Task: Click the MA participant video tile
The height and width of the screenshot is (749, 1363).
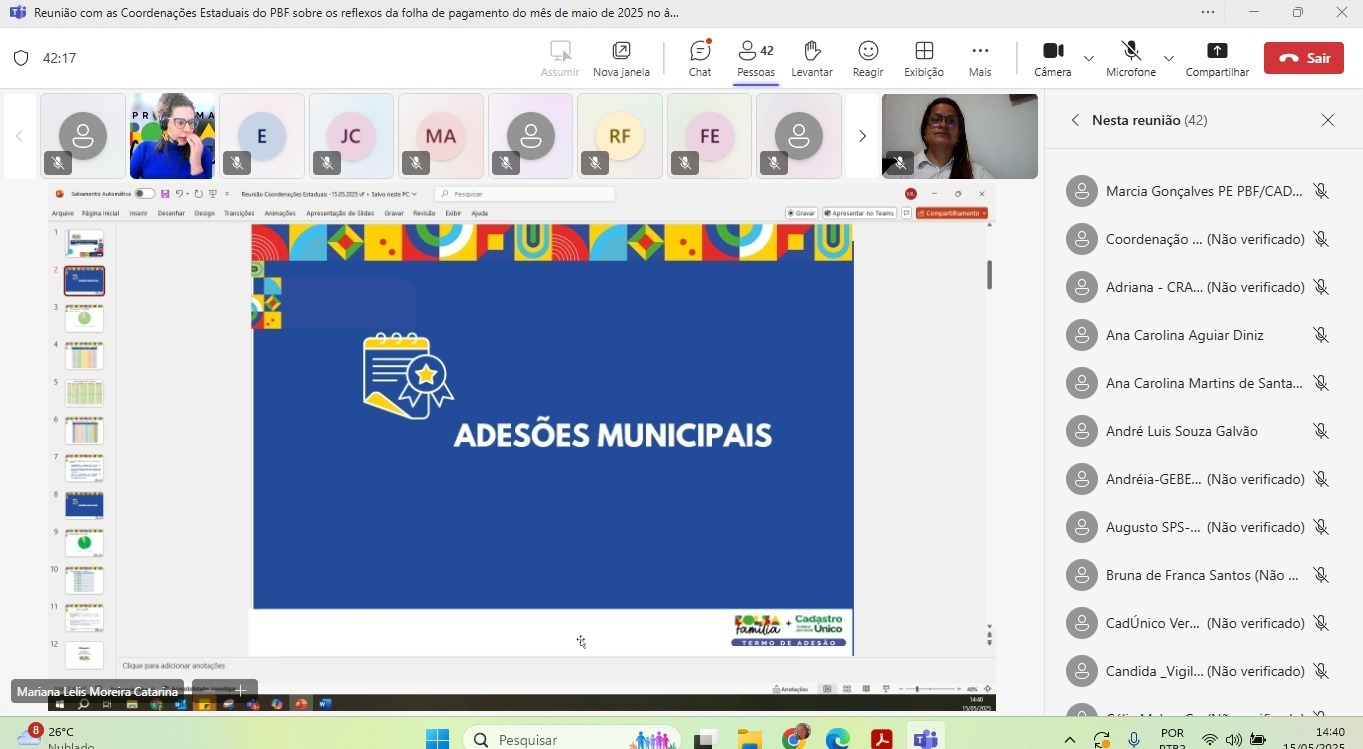Action: 440,136
